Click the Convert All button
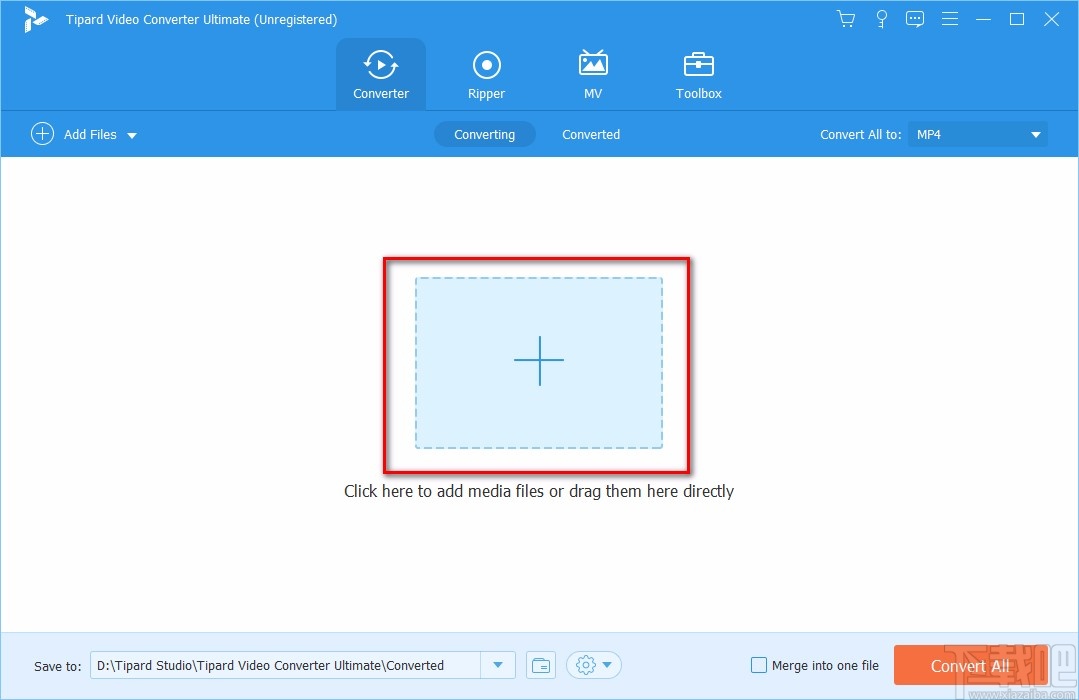The width and height of the screenshot is (1079, 700). [968, 664]
